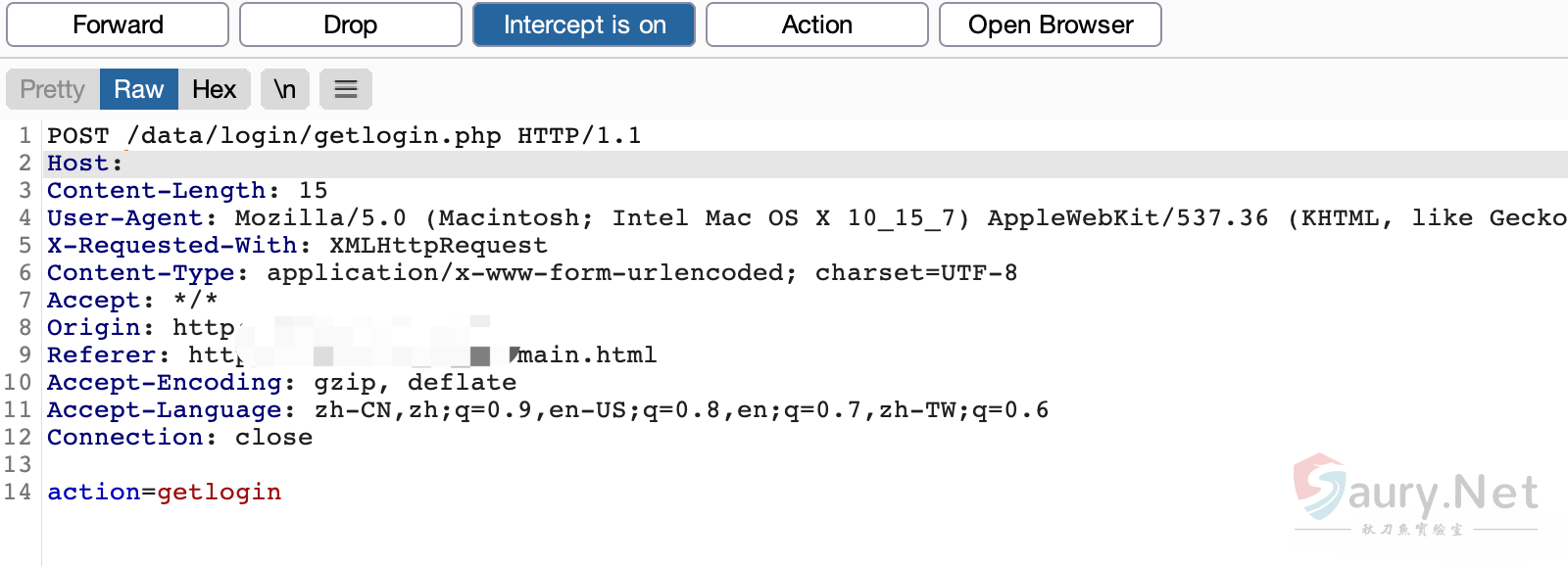The image size is (1568, 566).
Task: Click the POST request line
Action: point(343,135)
